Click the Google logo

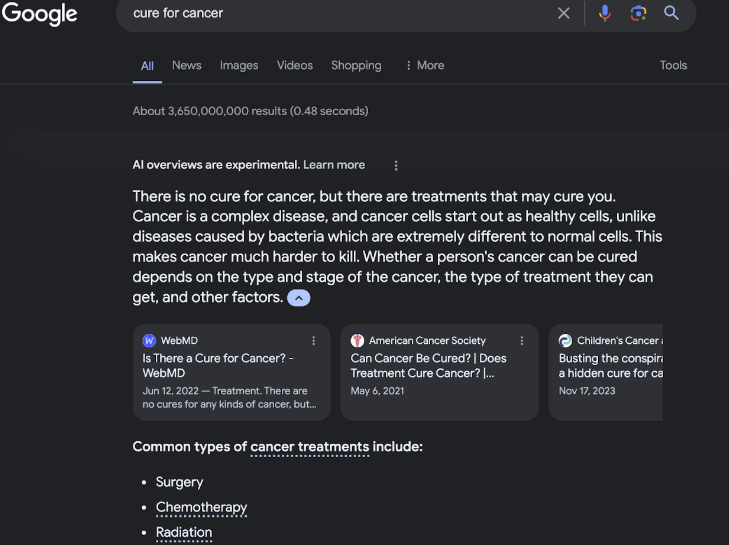(40, 13)
